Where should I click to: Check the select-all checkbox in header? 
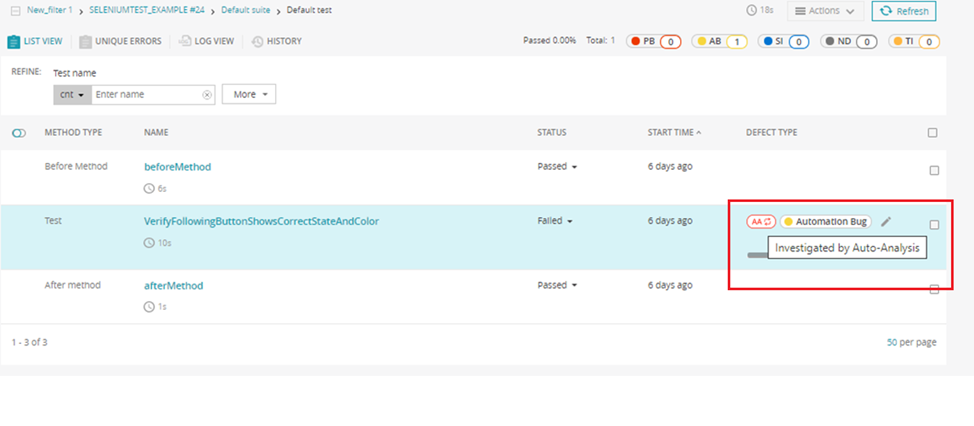point(933,133)
